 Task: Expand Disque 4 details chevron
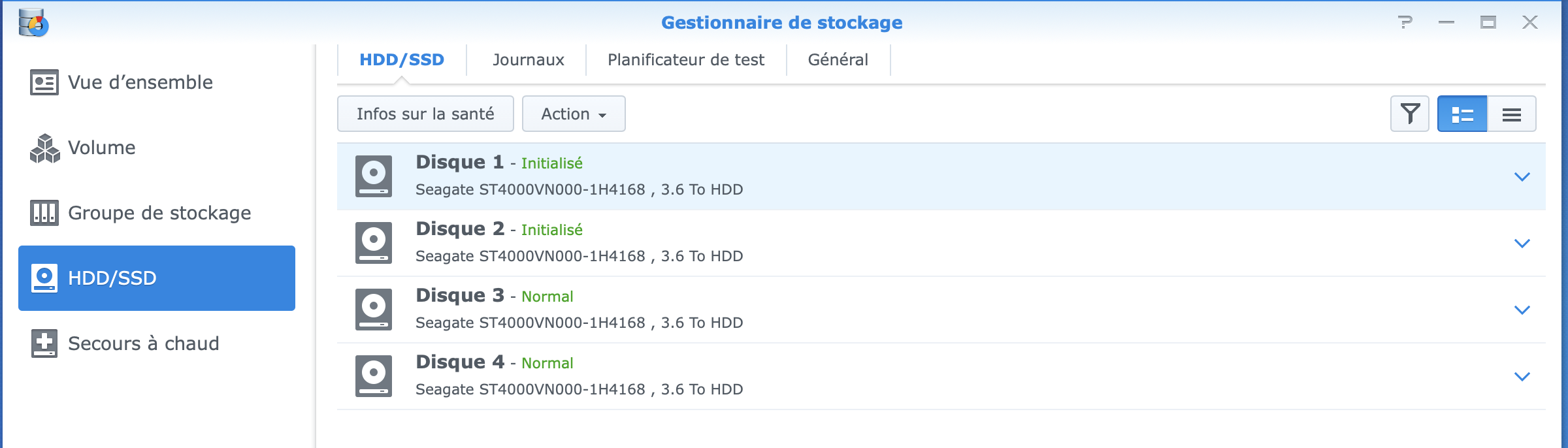pyautogui.click(x=1522, y=377)
